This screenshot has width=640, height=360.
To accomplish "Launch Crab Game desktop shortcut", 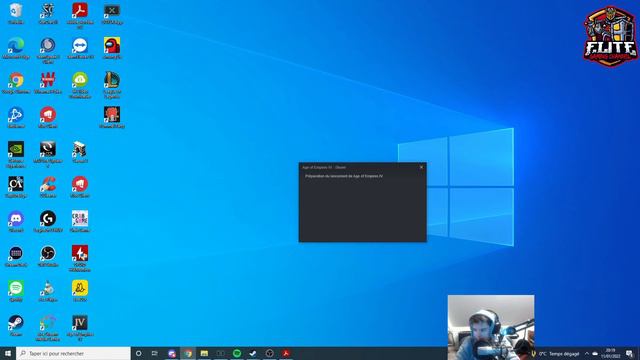I will coord(80,222).
